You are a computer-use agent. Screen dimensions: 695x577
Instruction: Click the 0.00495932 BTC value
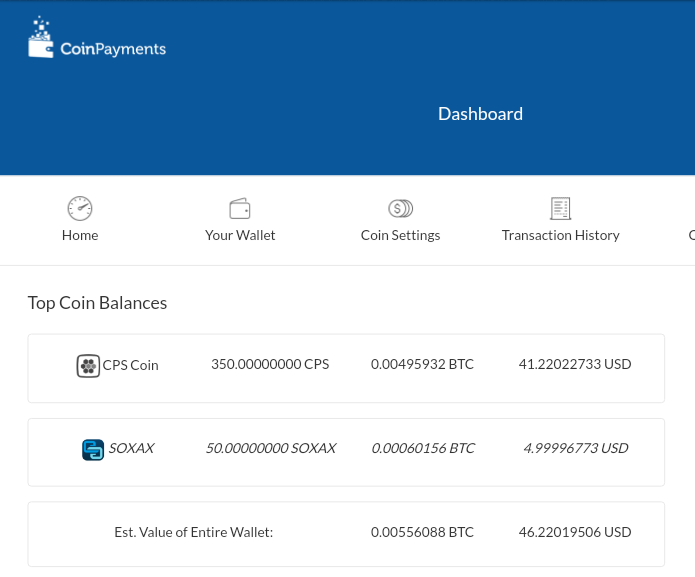pyautogui.click(x=422, y=364)
